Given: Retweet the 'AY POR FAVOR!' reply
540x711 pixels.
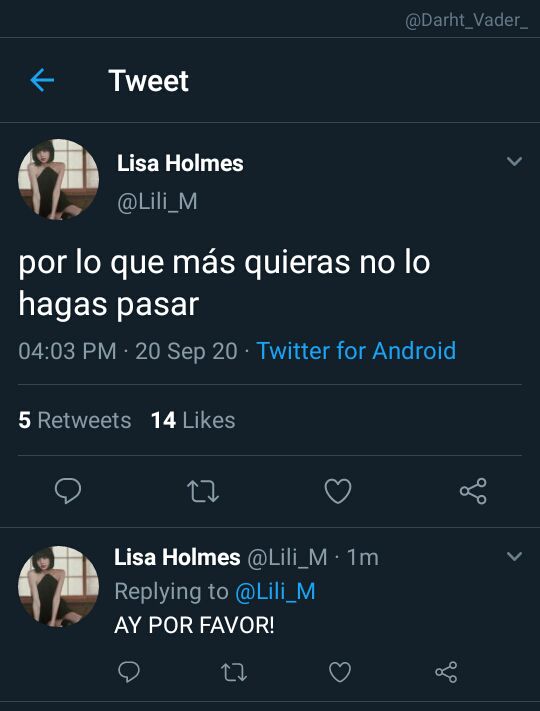Looking at the screenshot, I should 234,672.
